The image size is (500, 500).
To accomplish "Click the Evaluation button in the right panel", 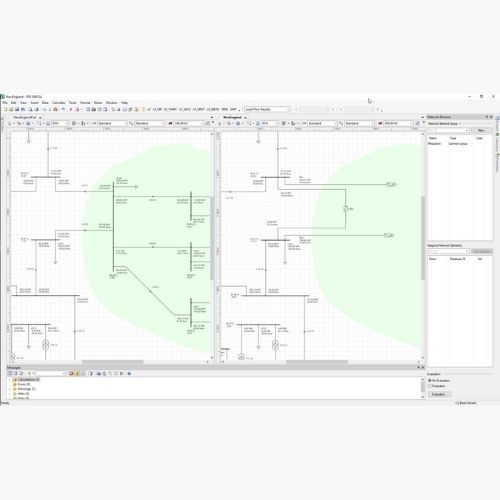I will pos(439,394).
